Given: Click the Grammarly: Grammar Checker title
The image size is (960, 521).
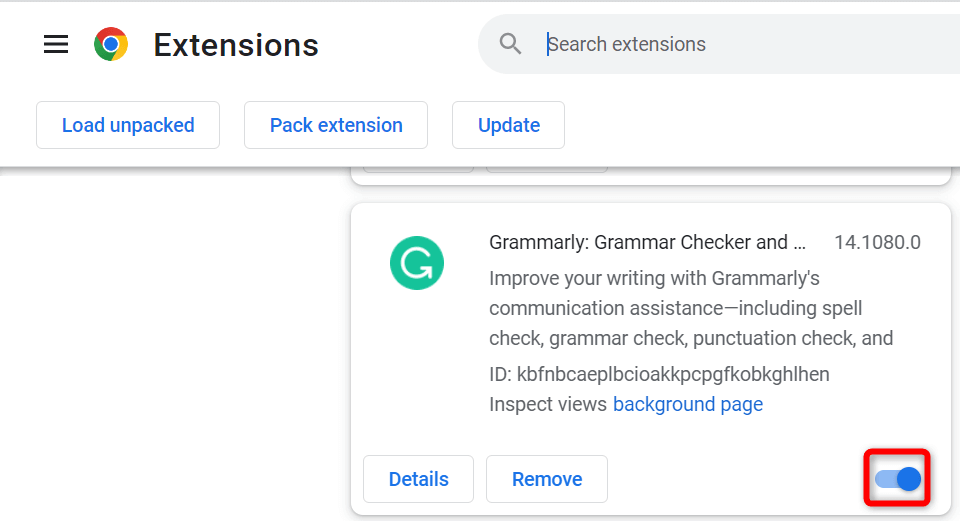Looking at the screenshot, I should pyautogui.click(x=647, y=242).
